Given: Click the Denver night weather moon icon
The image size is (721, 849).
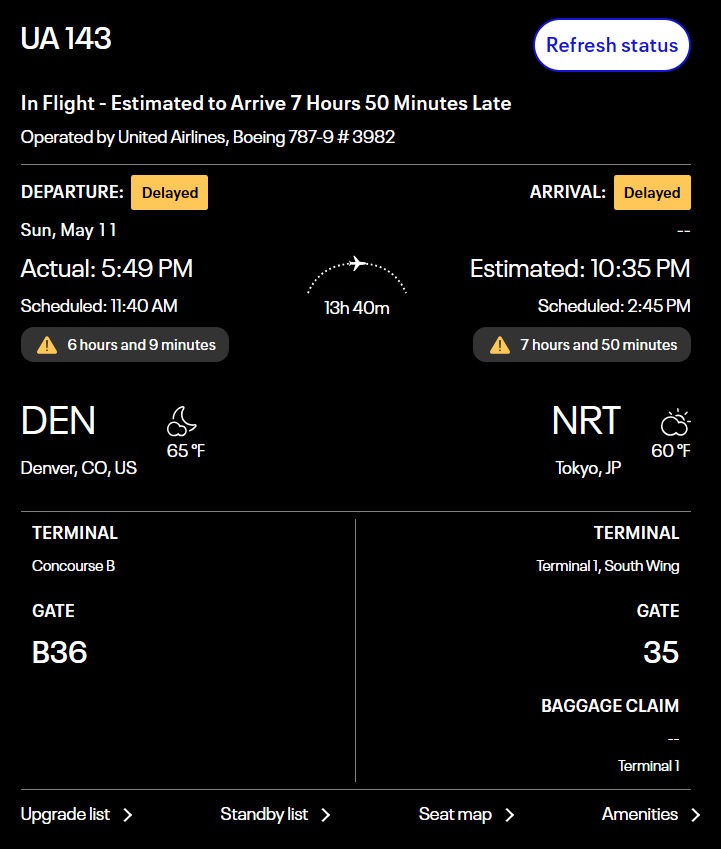Looking at the screenshot, I should (x=181, y=421).
